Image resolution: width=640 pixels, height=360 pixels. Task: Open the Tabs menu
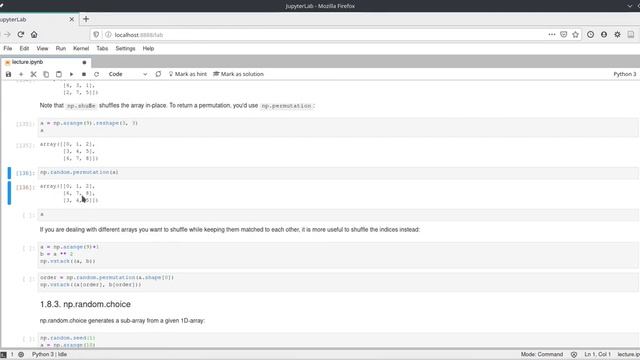click(102, 49)
